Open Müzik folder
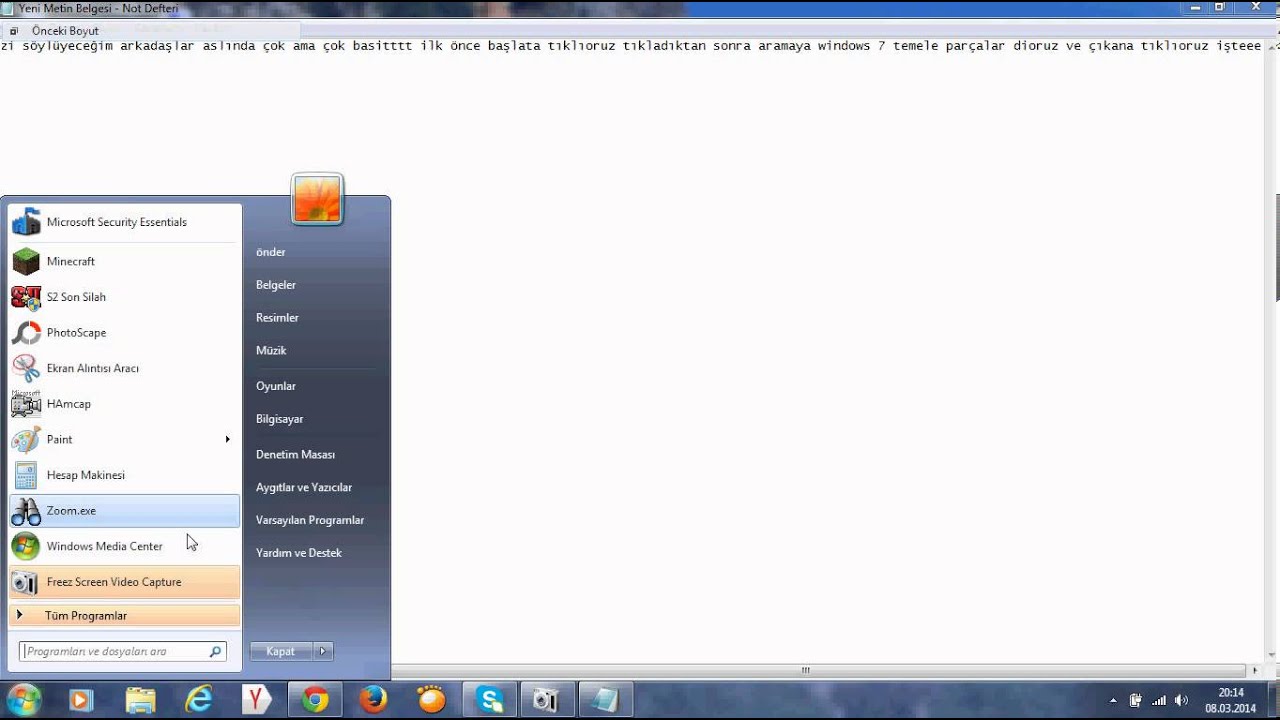The image size is (1280, 720). coord(271,351)
